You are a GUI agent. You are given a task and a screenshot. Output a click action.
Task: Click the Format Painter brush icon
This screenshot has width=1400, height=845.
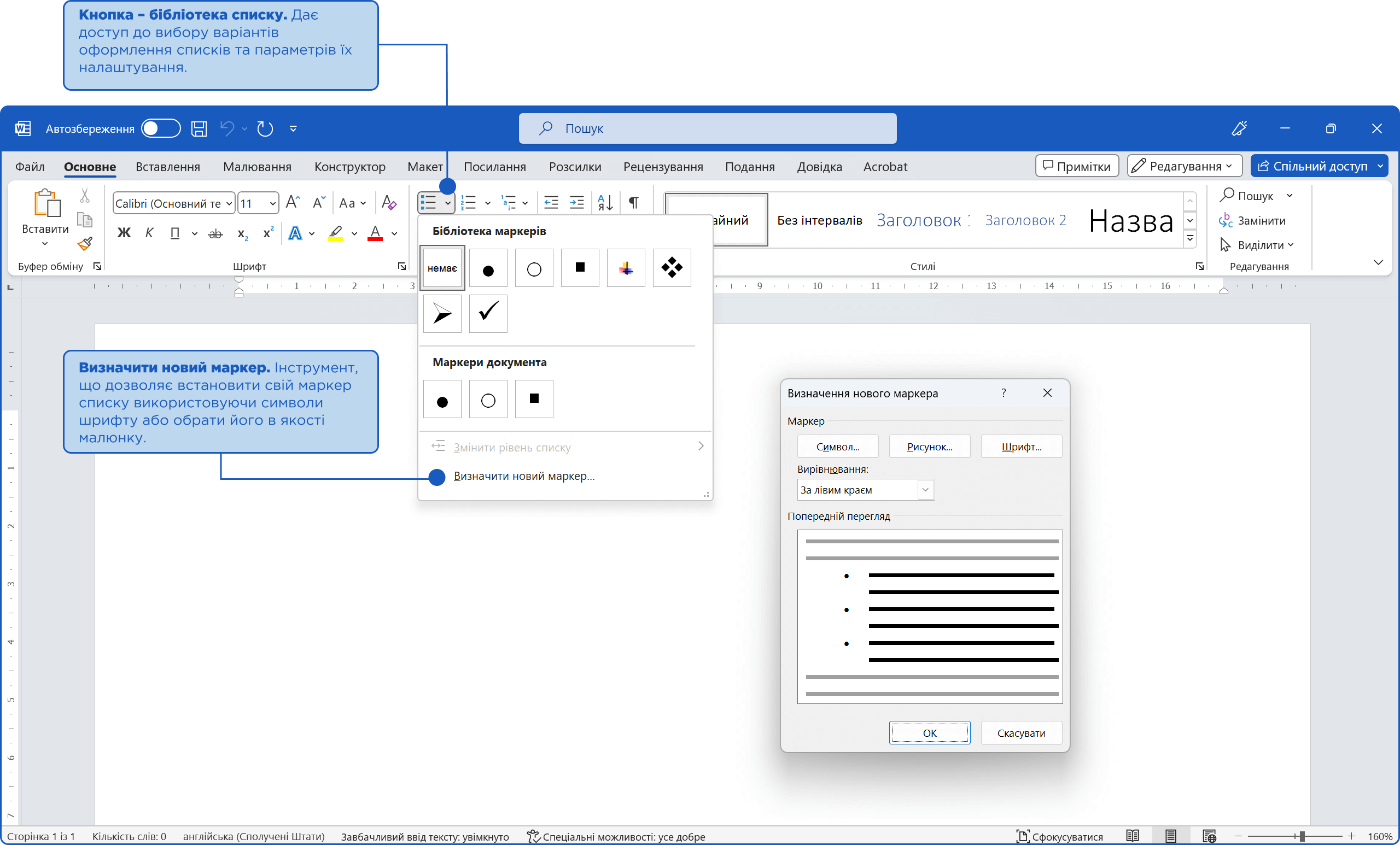[x=85, y=244]
